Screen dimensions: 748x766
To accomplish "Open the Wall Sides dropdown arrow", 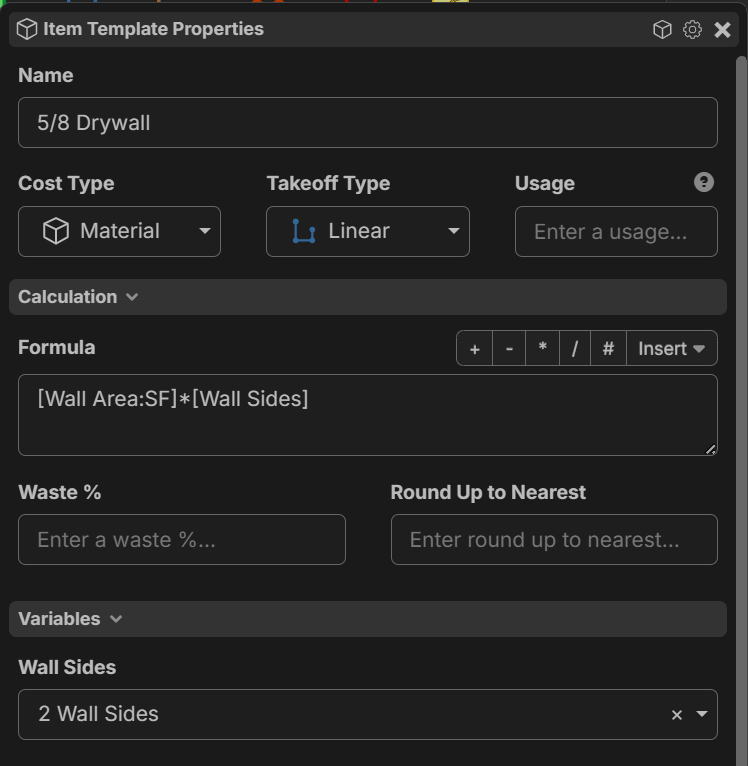I will pyautogui.click(x=702, y=714).
